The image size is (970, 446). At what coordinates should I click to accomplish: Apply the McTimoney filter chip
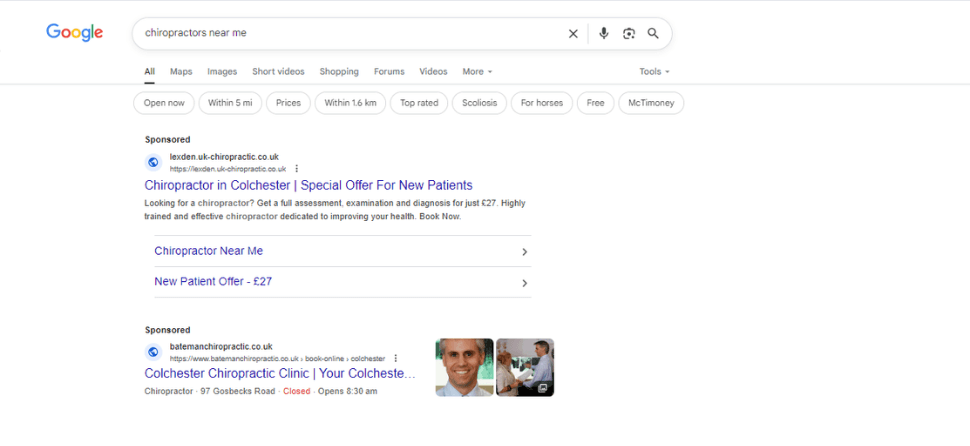[651, 103]
